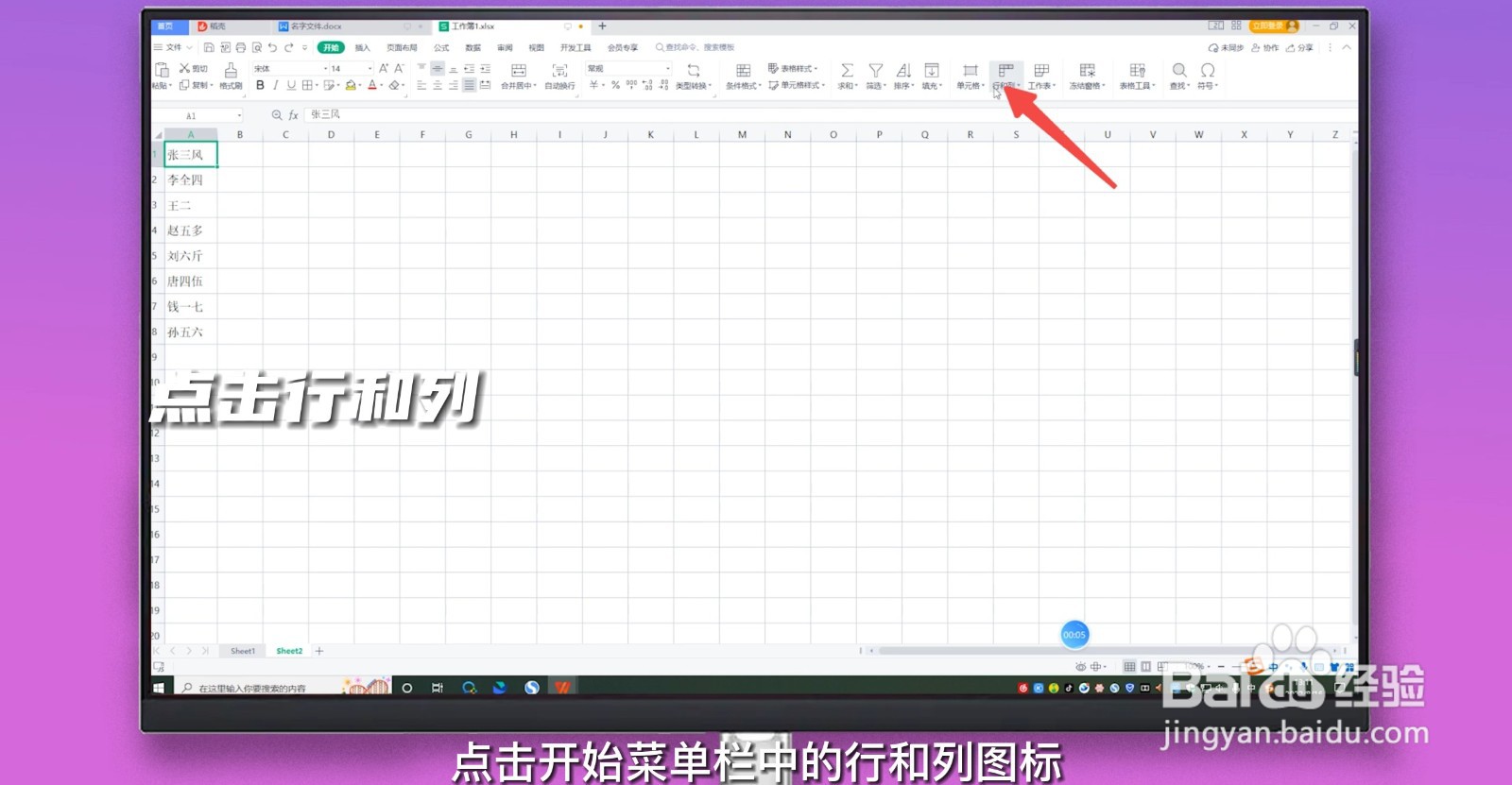Click the Filter (筛选) funnel icon

(876, 71)
